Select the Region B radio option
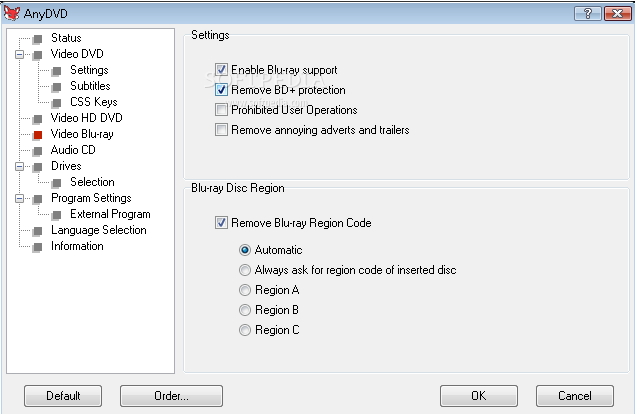This screenshot has width=635, height=414. pyautogui.click(x=245, y=310)
